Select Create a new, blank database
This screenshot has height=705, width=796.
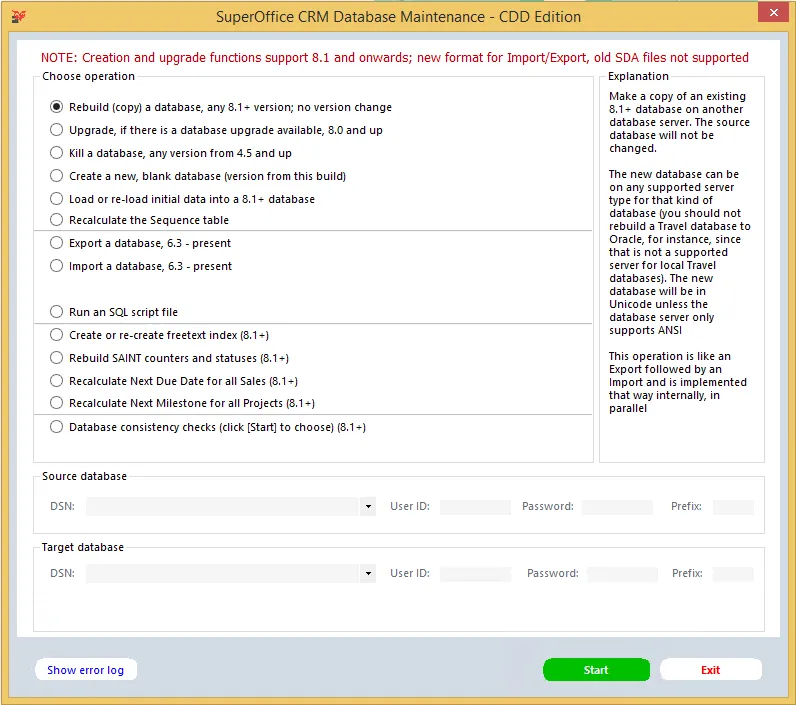tap(57, 176)
